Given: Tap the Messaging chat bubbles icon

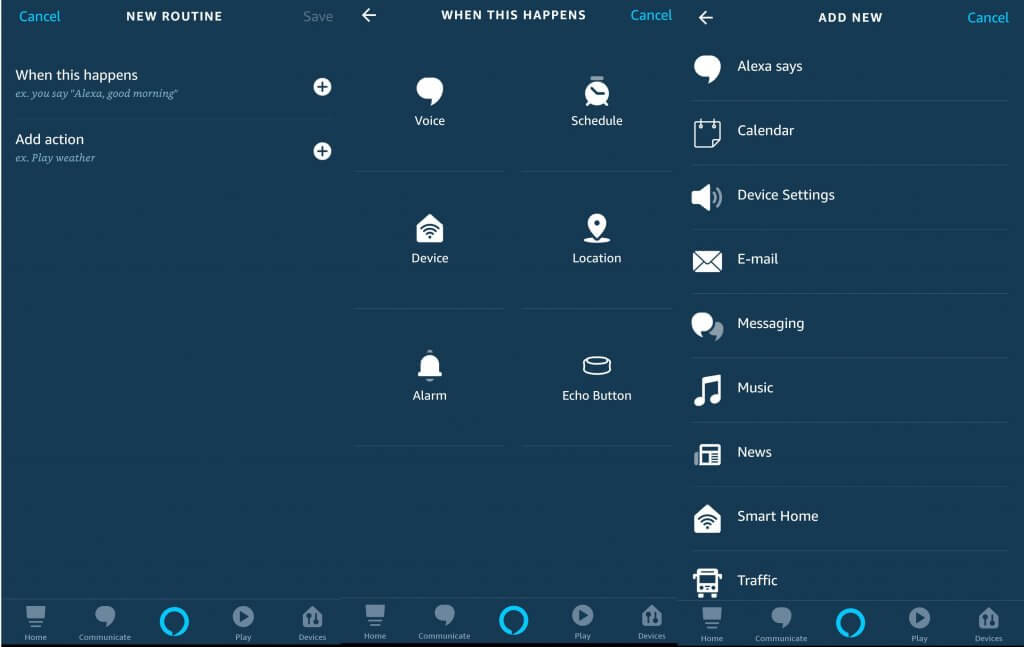Looking at the screenshot, I should [x=707, y=326].
